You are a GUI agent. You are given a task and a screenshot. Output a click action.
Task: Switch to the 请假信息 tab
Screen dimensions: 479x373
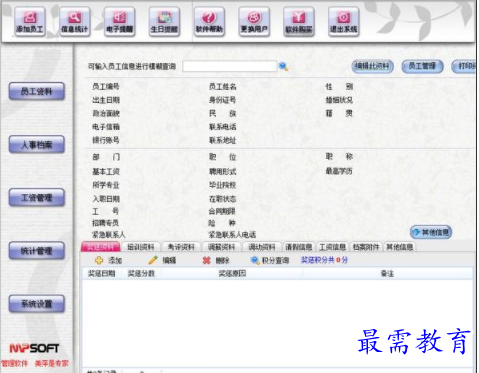coord(299,247)
